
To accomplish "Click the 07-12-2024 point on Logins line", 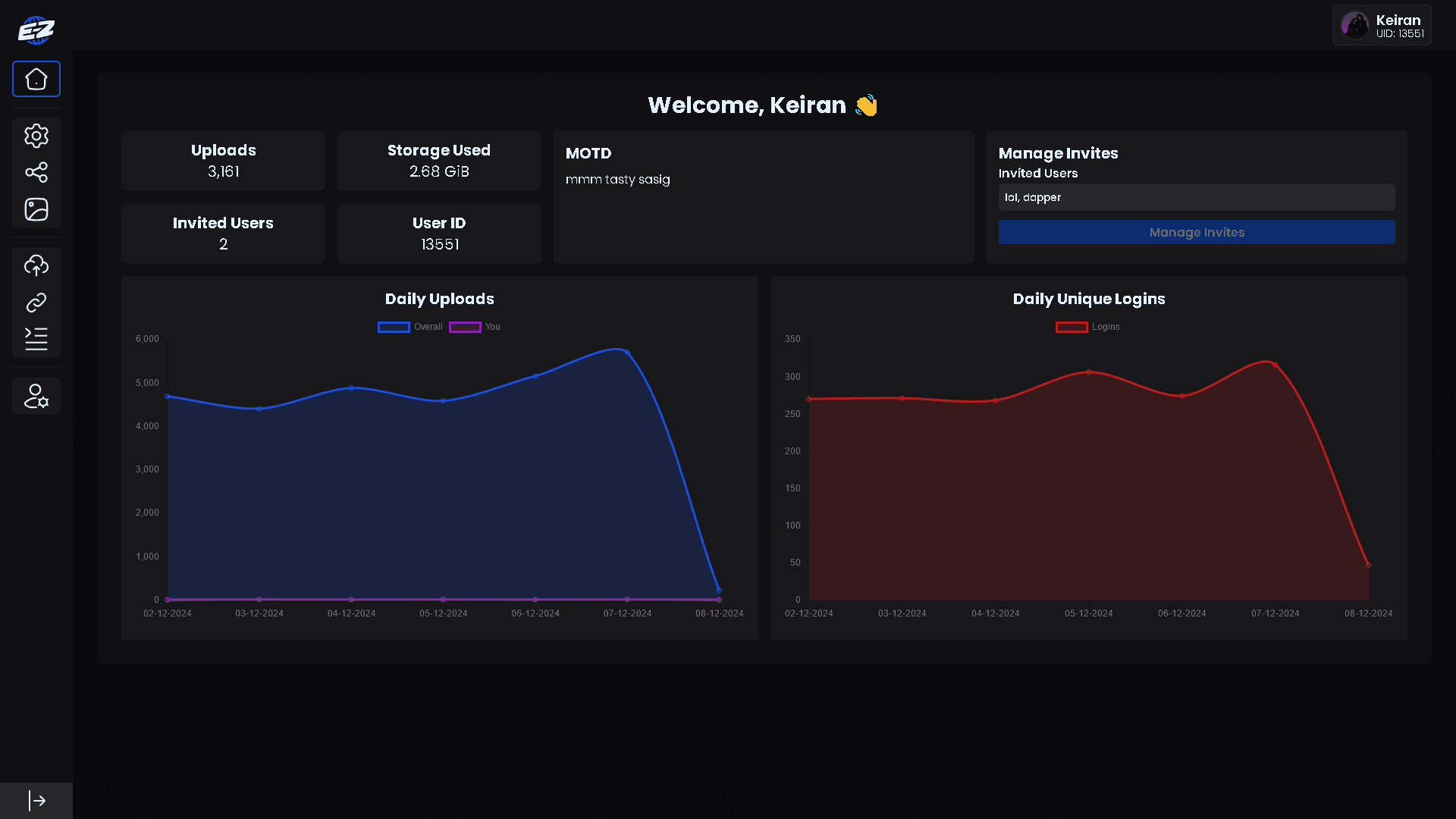I will click(1276, 366).
